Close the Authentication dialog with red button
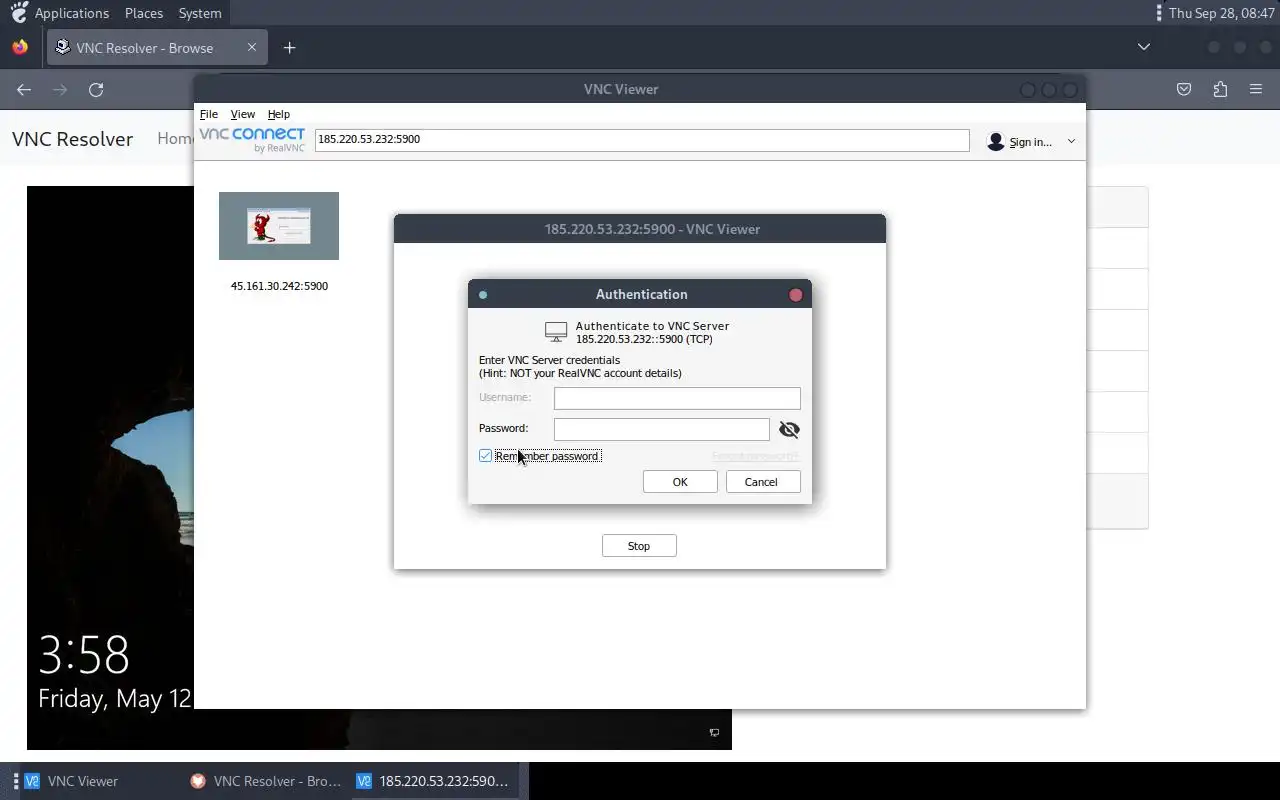 [796, 295]
